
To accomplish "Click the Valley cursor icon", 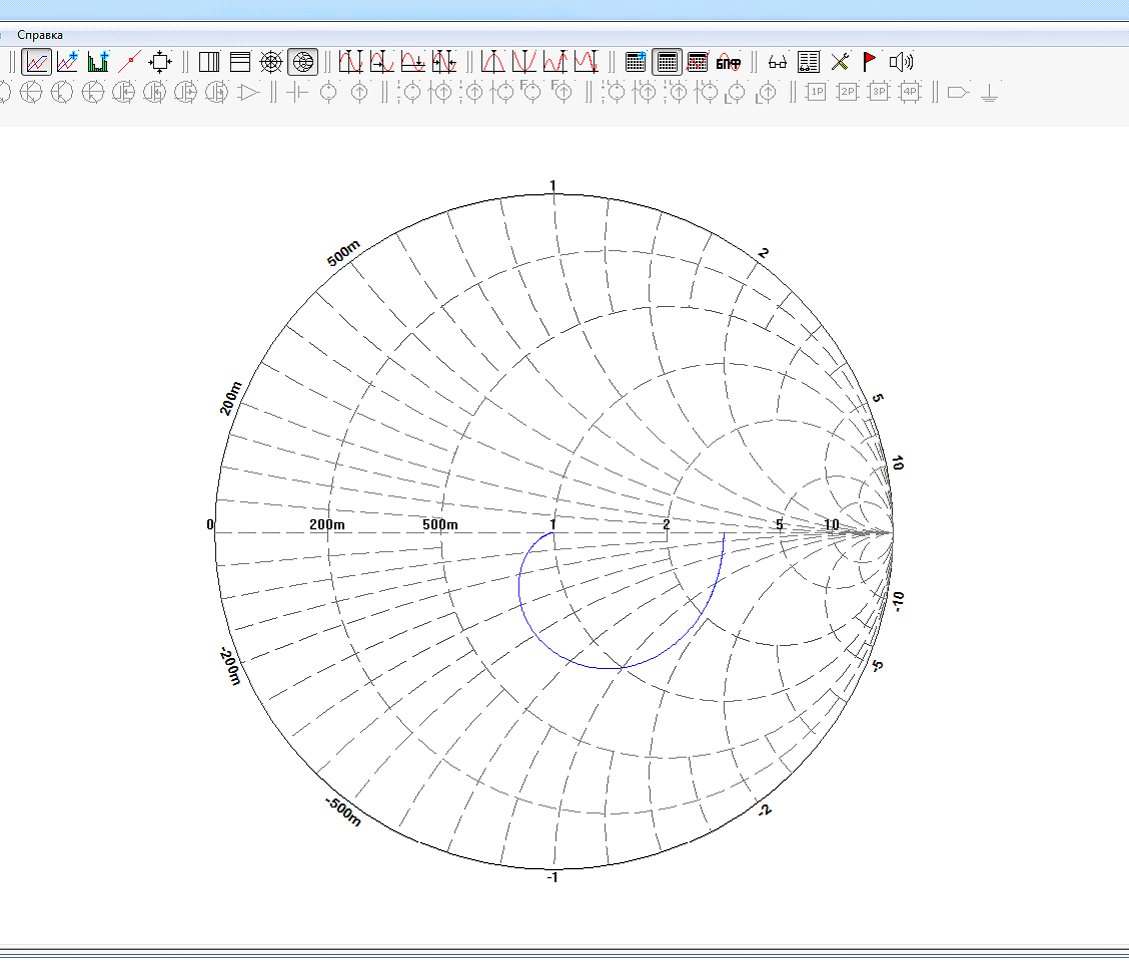I will [523, 62].
